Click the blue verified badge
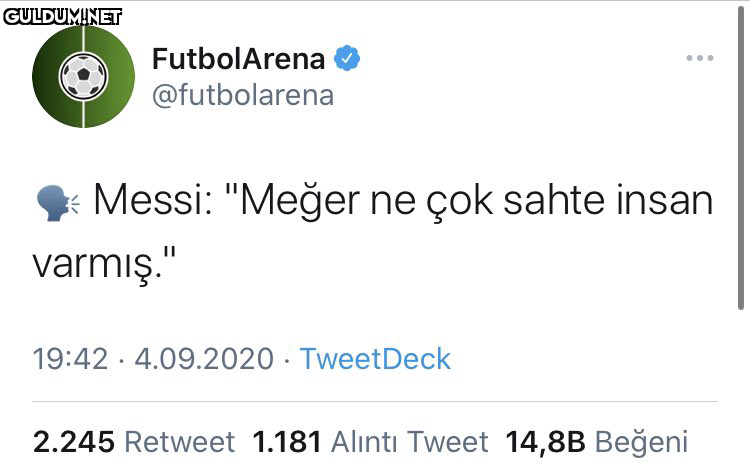This screenshot has width=750, height=473. pos(347,58)
